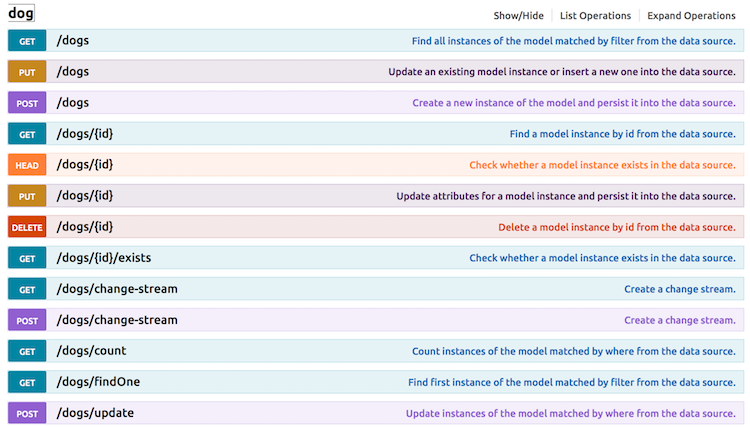Click the HEAD badge for /dogs/{id}

point(27,165)
